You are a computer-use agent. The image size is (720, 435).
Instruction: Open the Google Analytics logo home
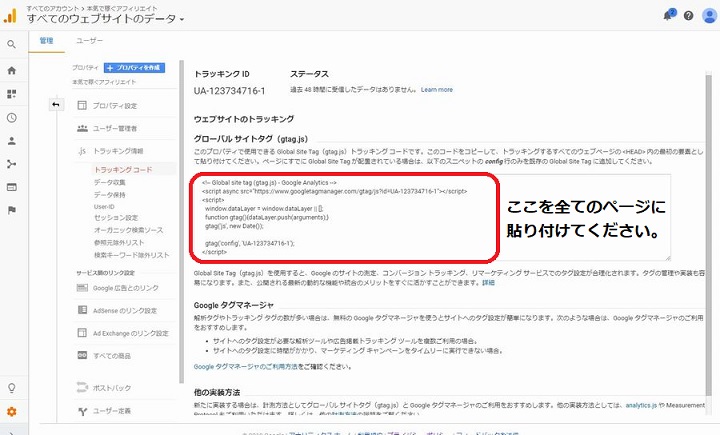coord(10,16)
